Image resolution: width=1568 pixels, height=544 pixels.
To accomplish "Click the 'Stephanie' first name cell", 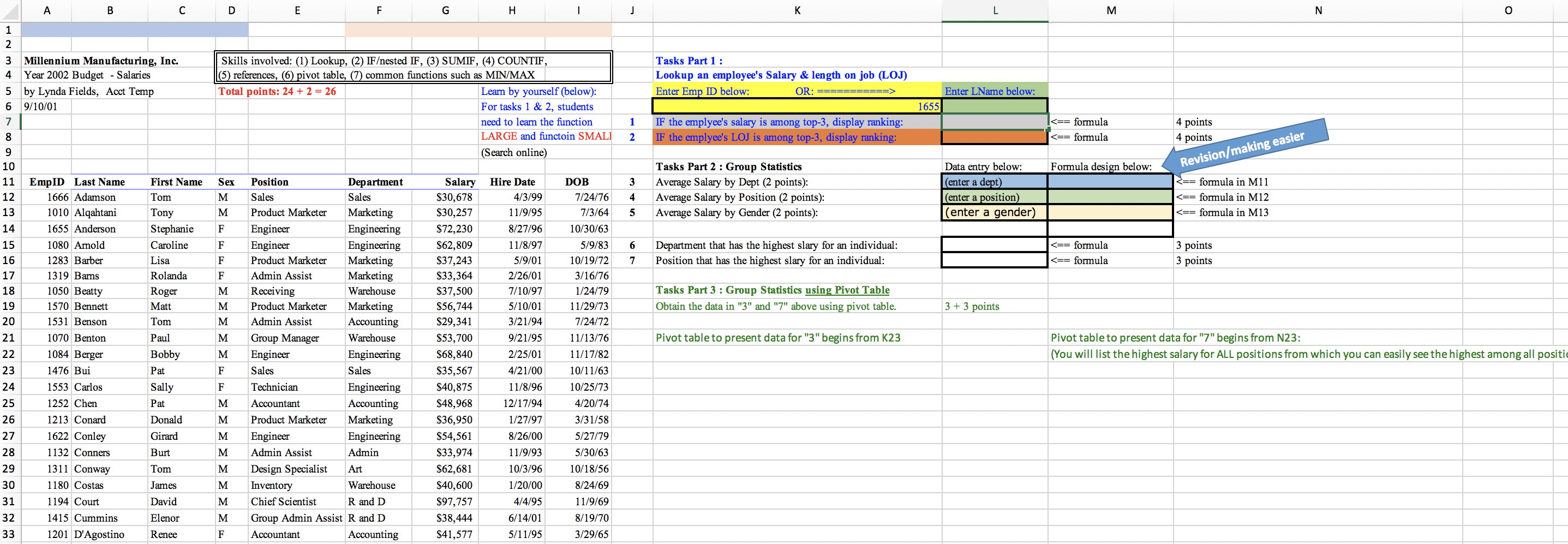I will 181,229.
